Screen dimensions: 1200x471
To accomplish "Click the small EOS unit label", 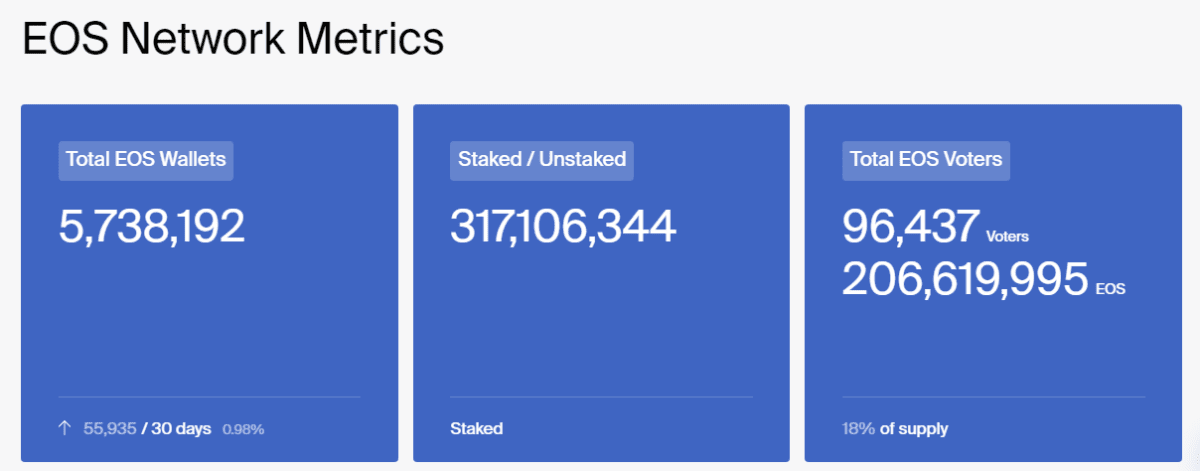I will tap(1110, 289).
